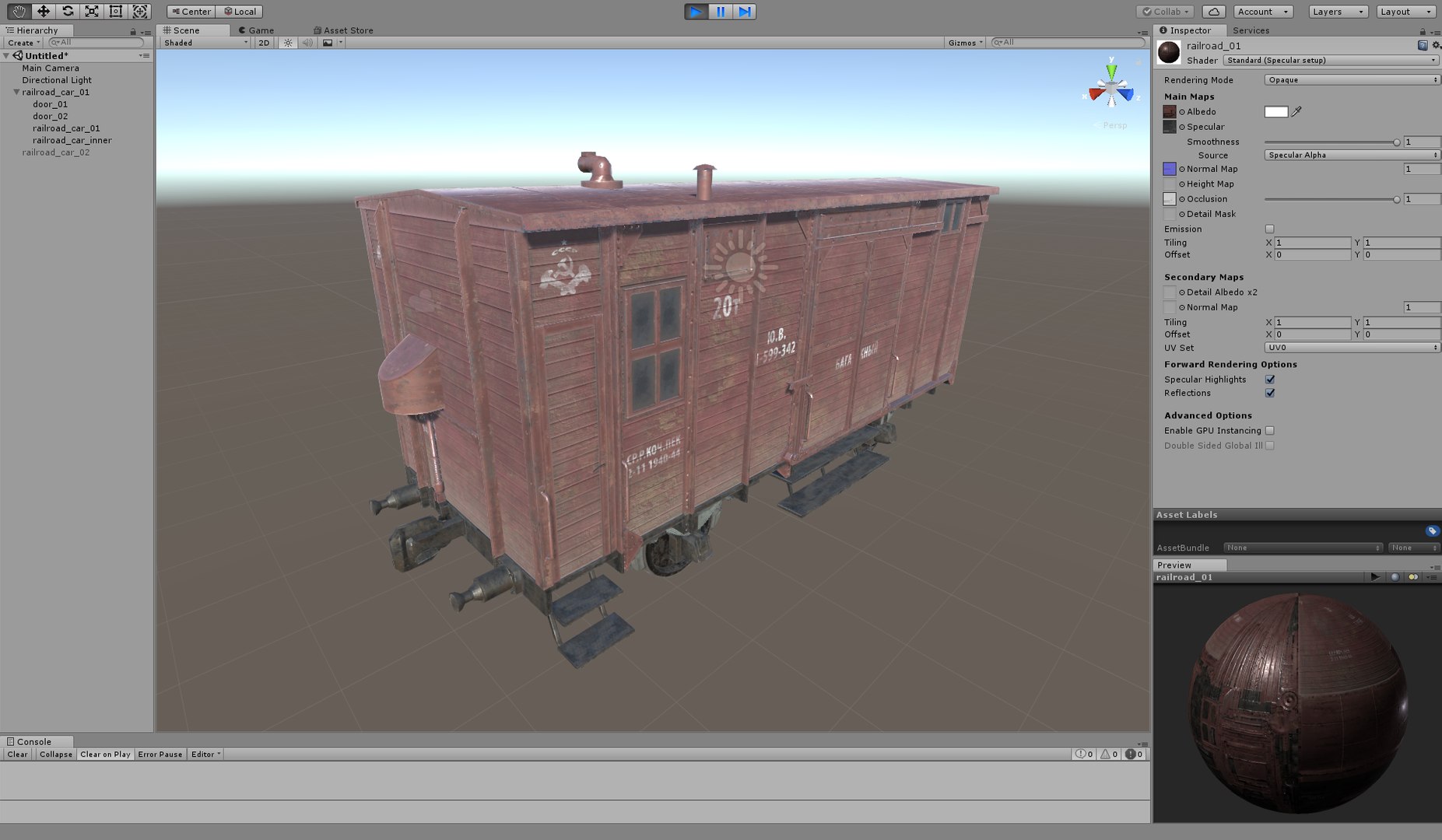The height and width of the screenshot is (840, 1442).
Task: Open the Layers dropdown
Action: click(1337, 12)
